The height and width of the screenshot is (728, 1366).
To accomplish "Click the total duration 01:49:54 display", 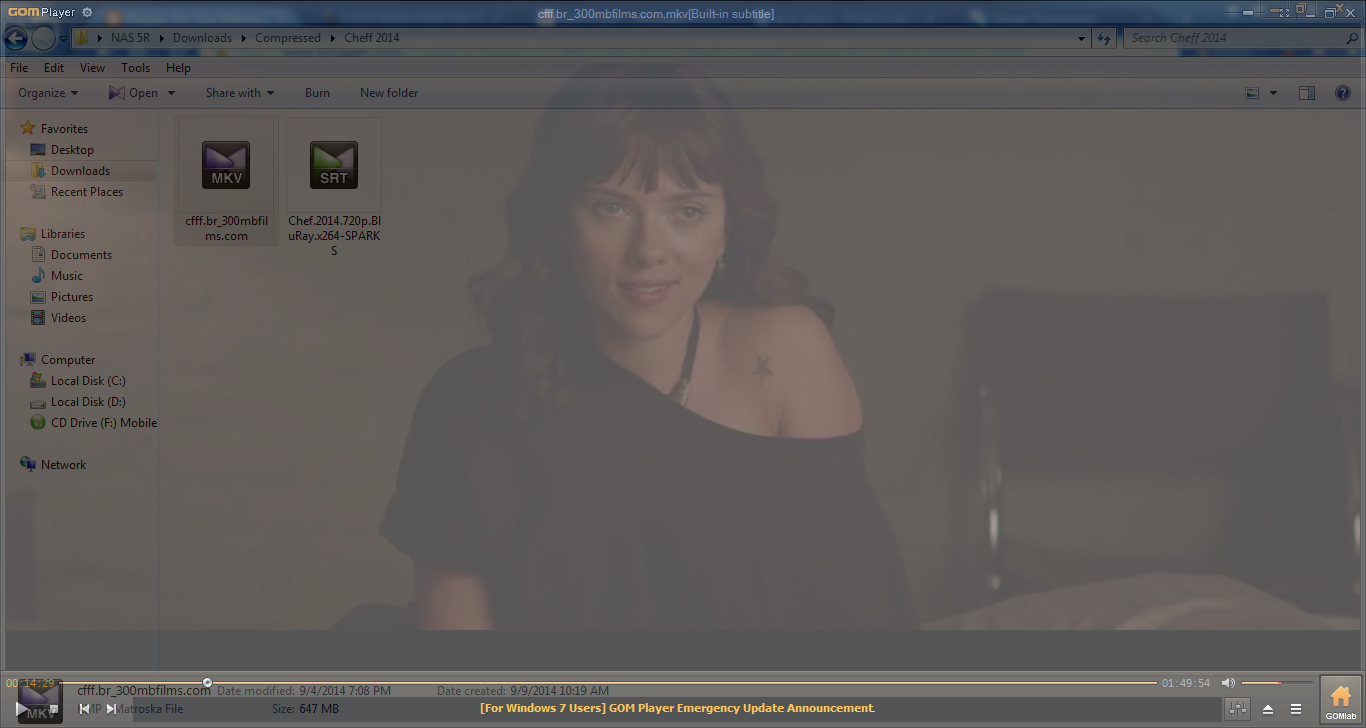I will pos(1185,683).
